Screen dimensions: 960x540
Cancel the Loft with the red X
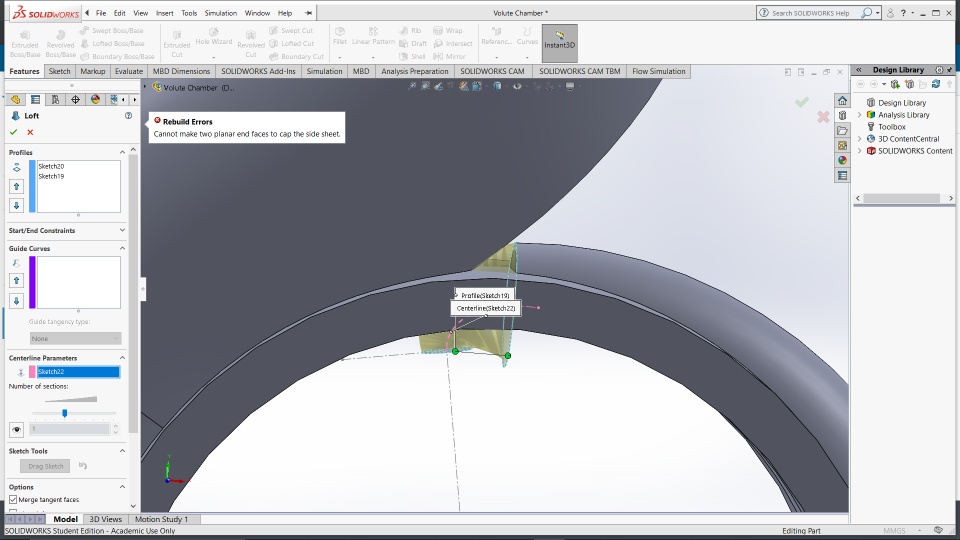point(30,132)
